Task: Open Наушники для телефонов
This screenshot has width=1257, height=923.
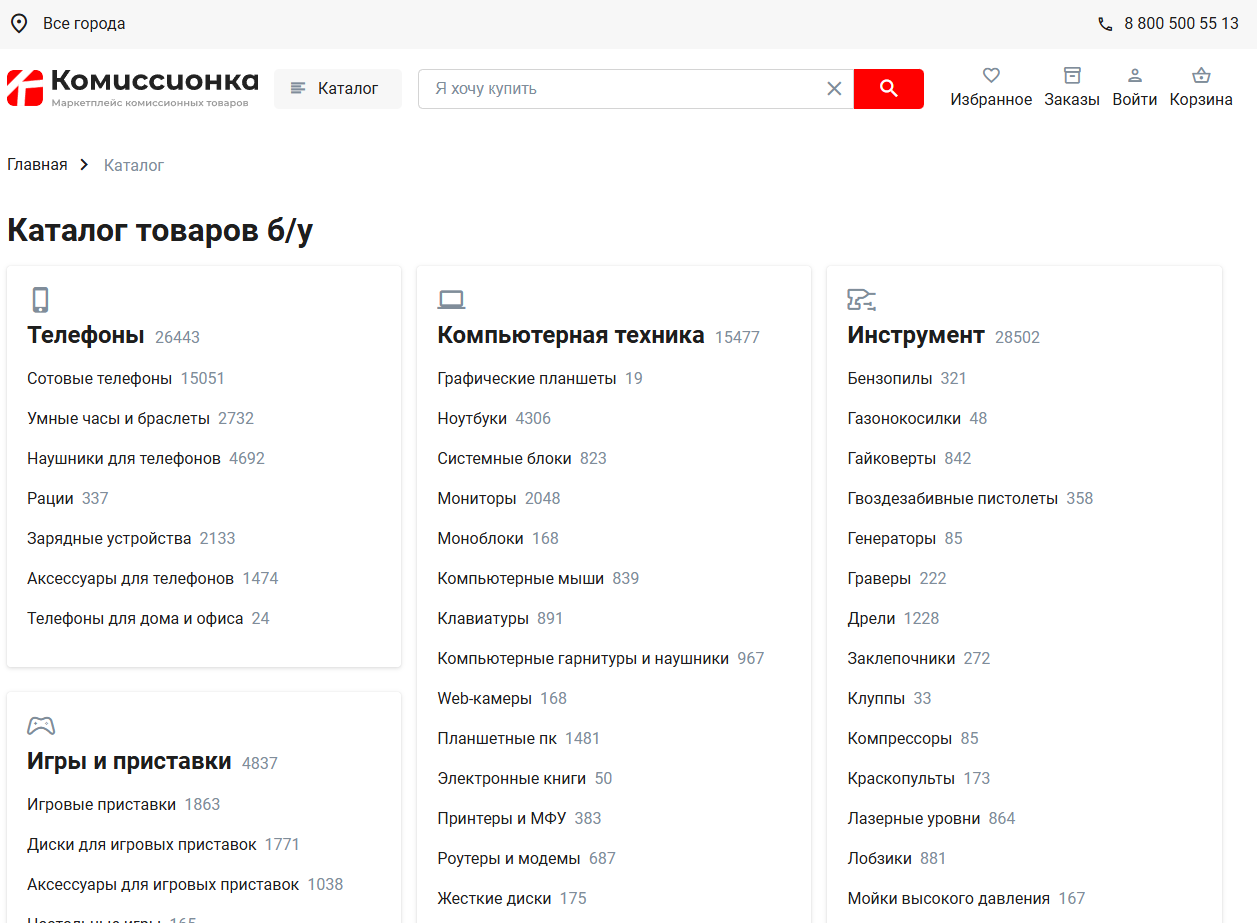Action: tap(124, 458)
